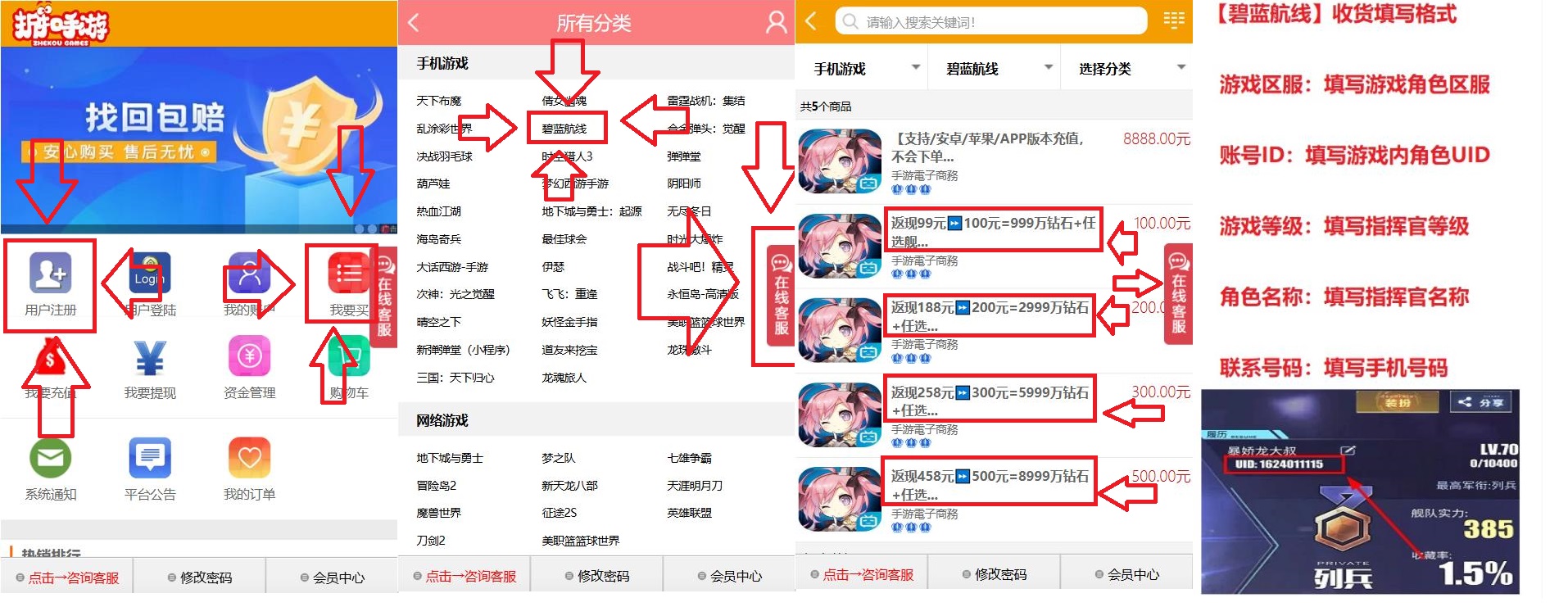Choose 最佳球会 from the list
Screen dimensions: 1568x607
tap(564, 239)
